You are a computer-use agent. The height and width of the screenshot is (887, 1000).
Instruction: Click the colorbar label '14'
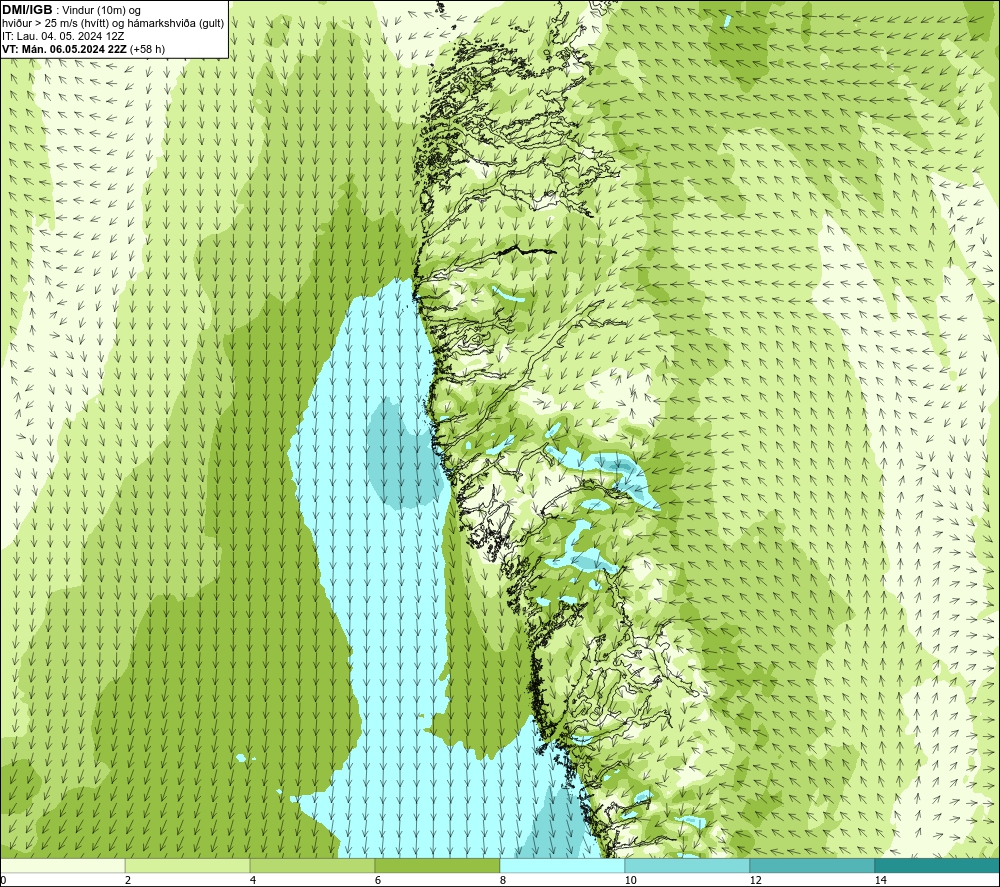point(880,880)
